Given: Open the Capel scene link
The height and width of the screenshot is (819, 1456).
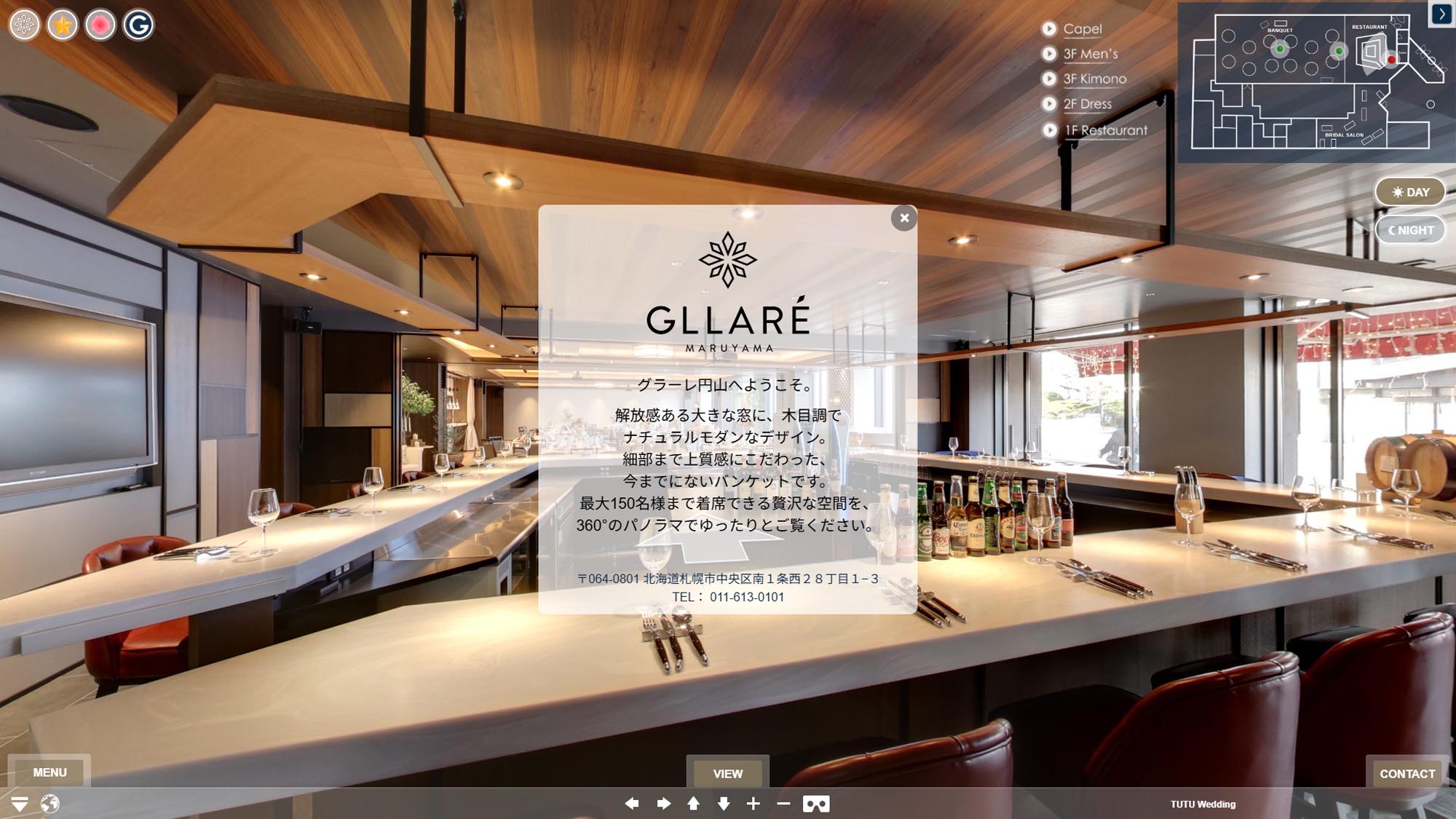Looking at the screenshot, I should (x=1083, y=28).
